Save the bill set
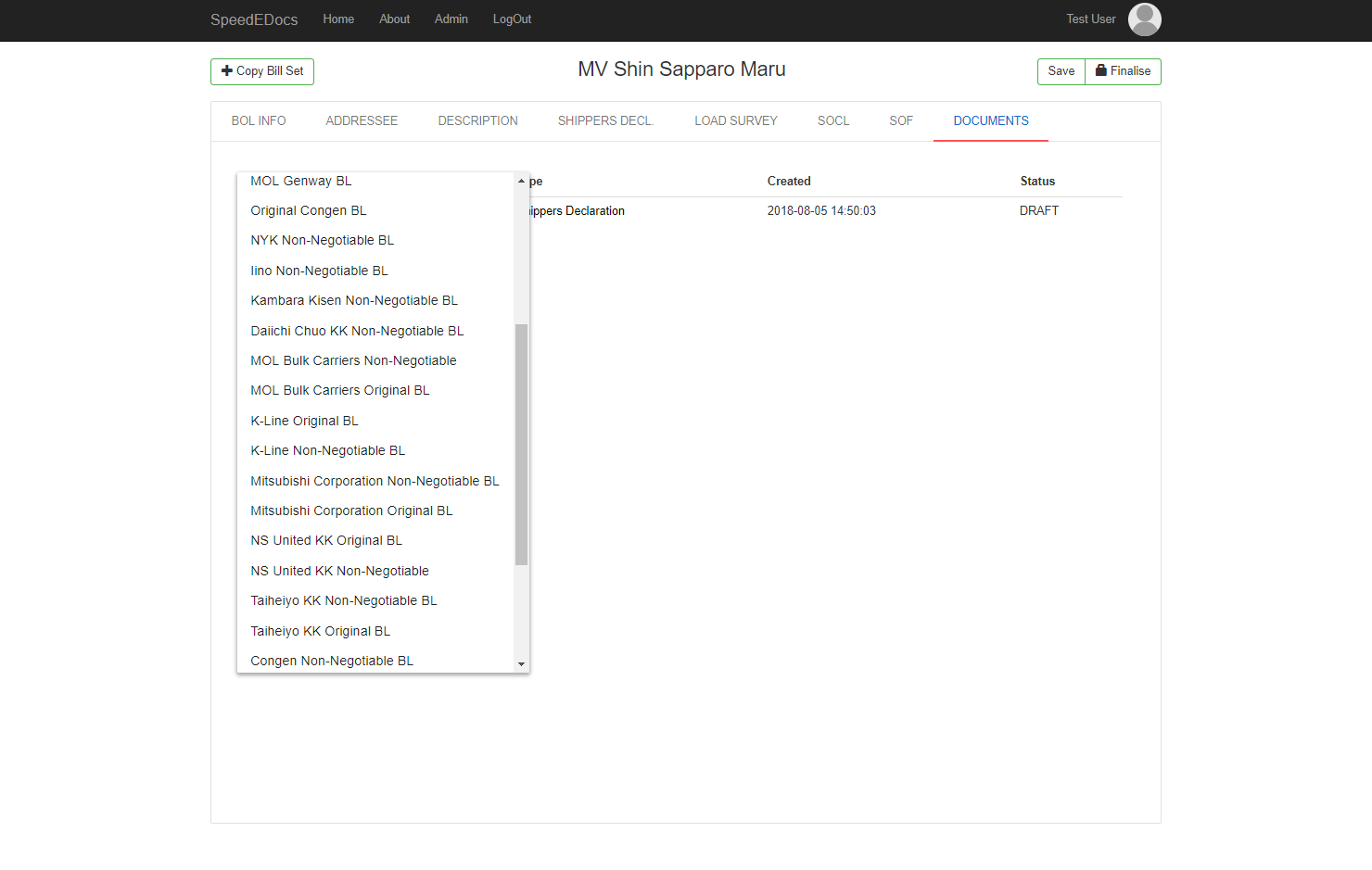The height and width of the screenshot is (870, 1372). (1061, 71)
